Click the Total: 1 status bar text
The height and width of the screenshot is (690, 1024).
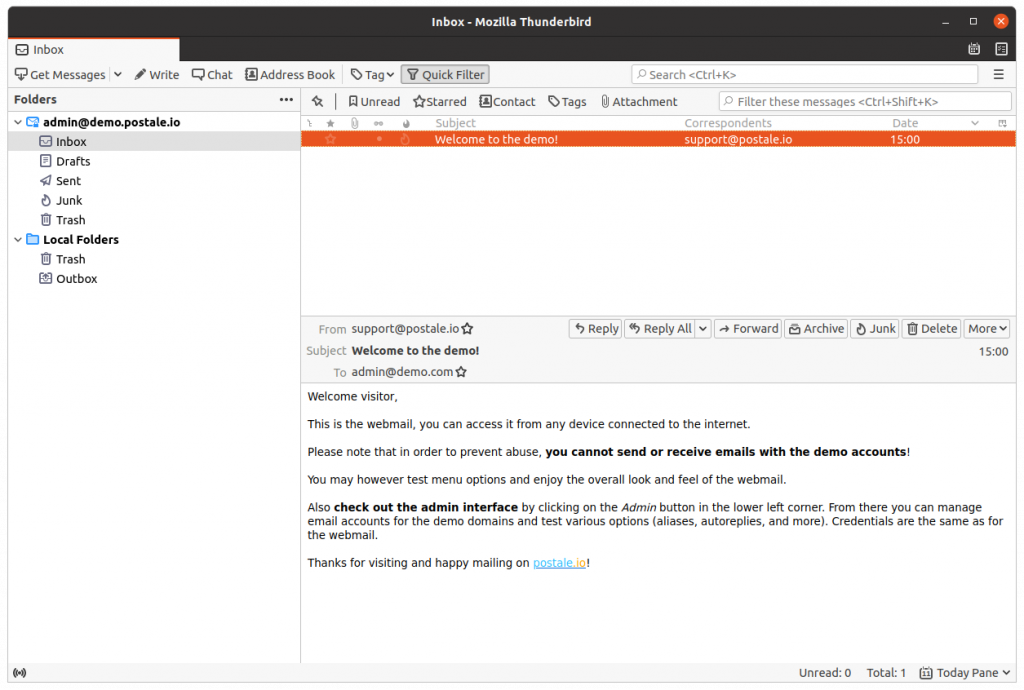coord(886,672)
